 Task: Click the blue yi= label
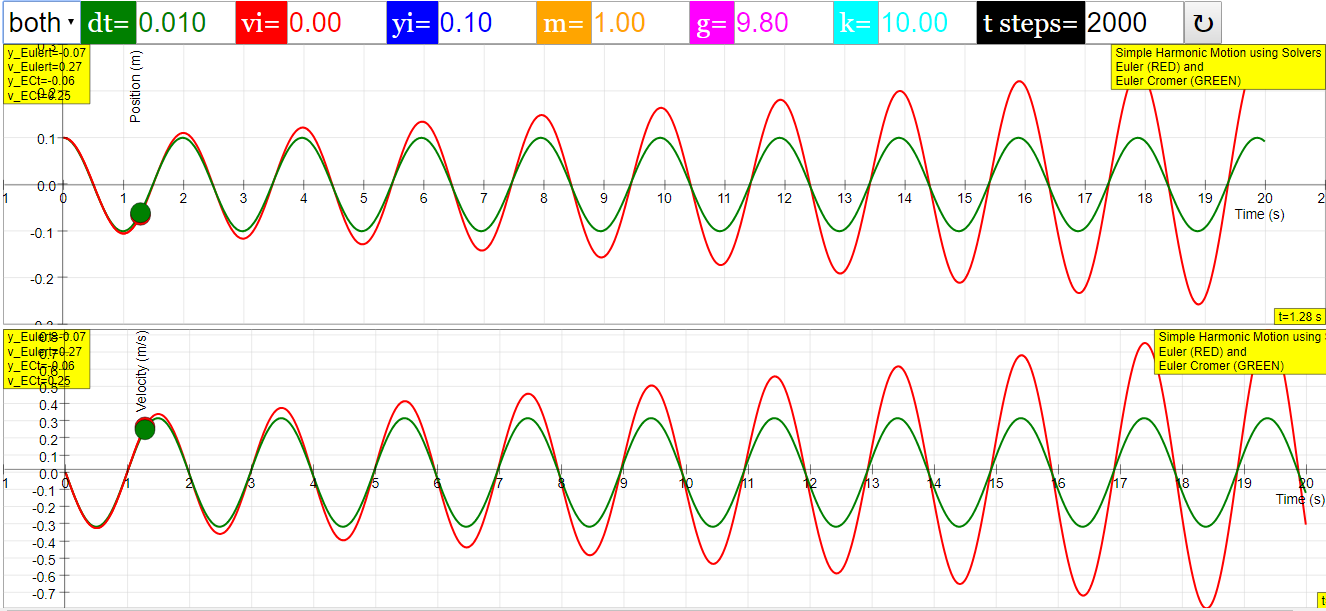pyautogui.click(x=412, y=23)
